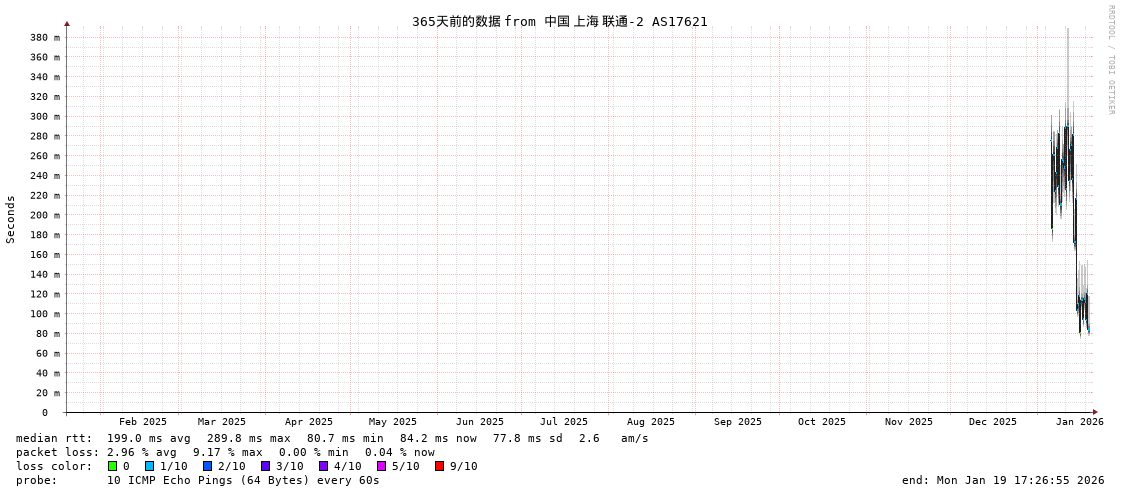Click the Aug 2025 x-axis label

coord(650,422)
